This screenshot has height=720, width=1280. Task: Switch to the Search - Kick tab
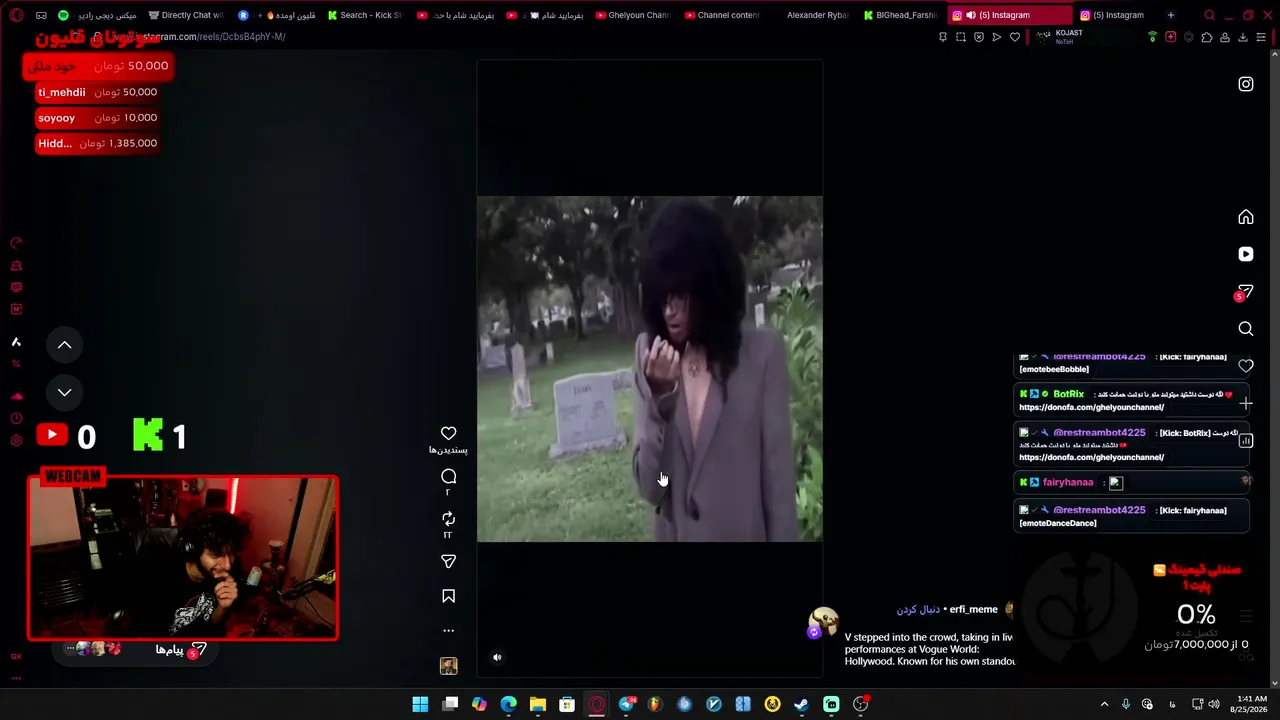(x=364, y=15)
